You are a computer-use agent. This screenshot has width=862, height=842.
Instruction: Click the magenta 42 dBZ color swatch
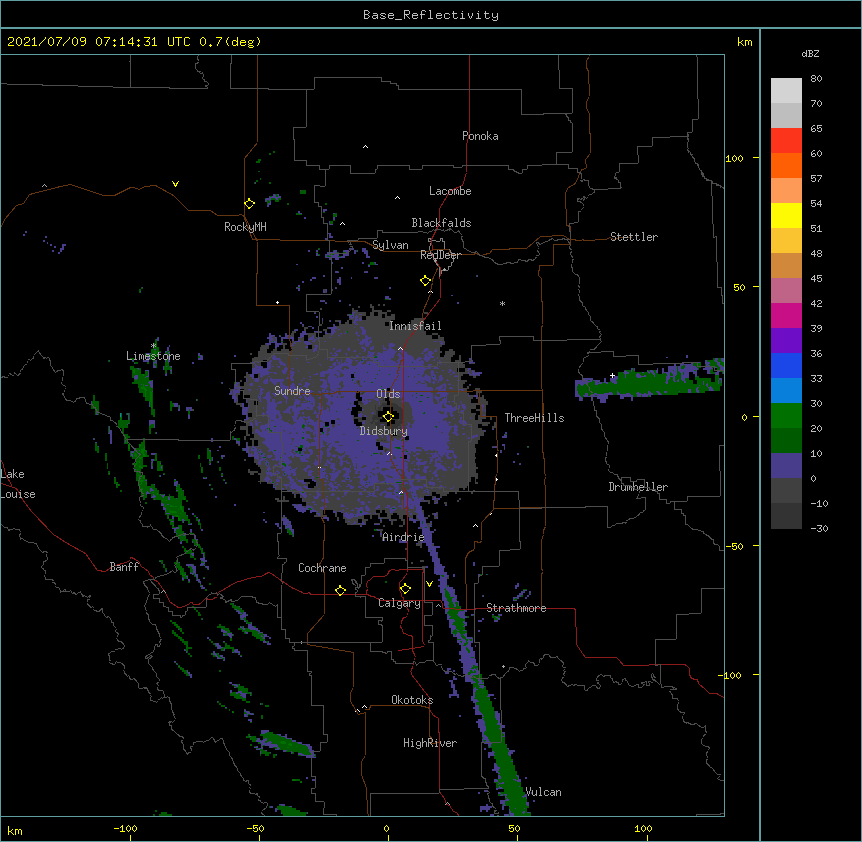pyautogui.click(x=786, y=316)
